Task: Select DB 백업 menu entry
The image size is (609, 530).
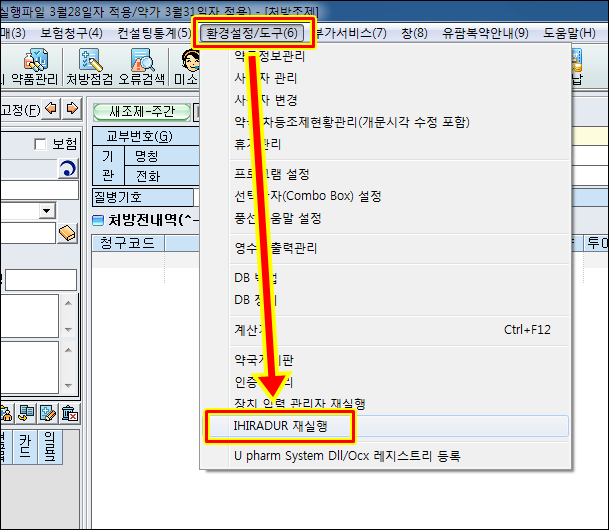Action: (x=385, y=278)
